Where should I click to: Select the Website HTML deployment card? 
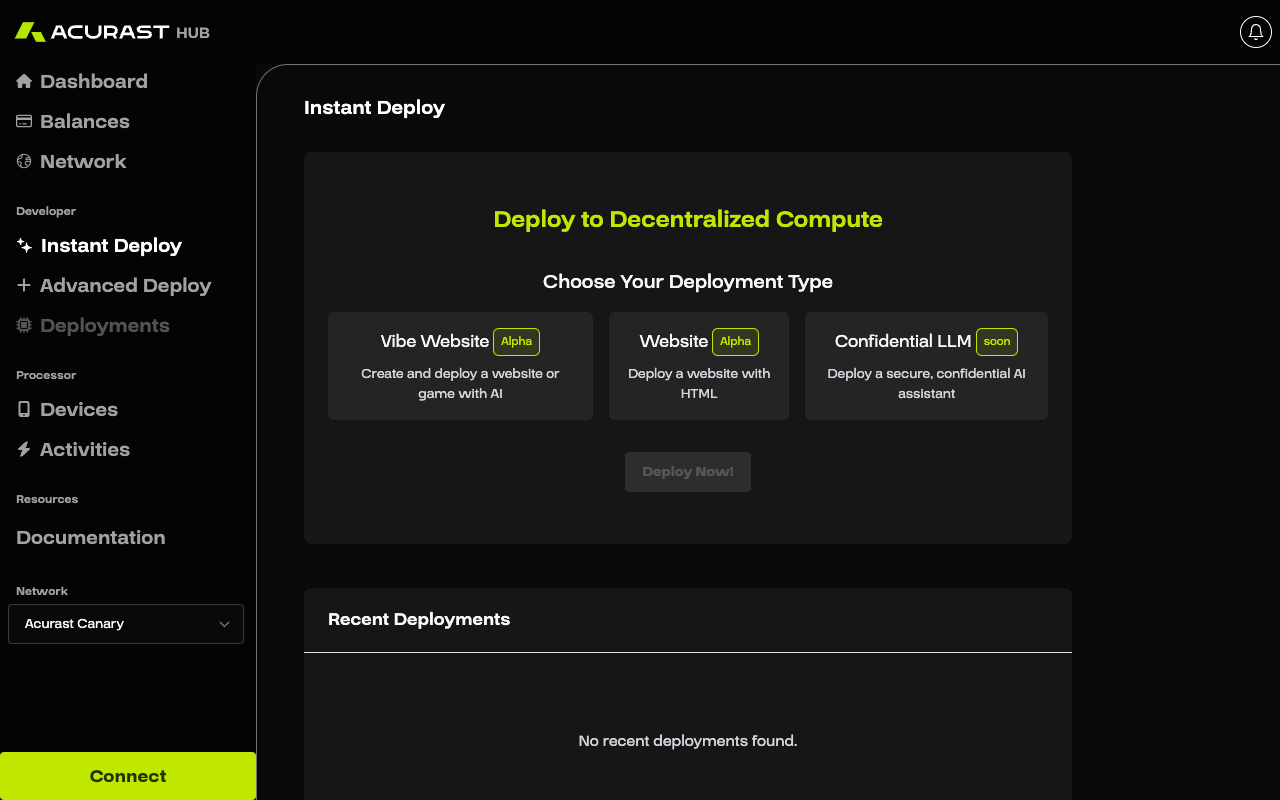[x=699, y=366]
